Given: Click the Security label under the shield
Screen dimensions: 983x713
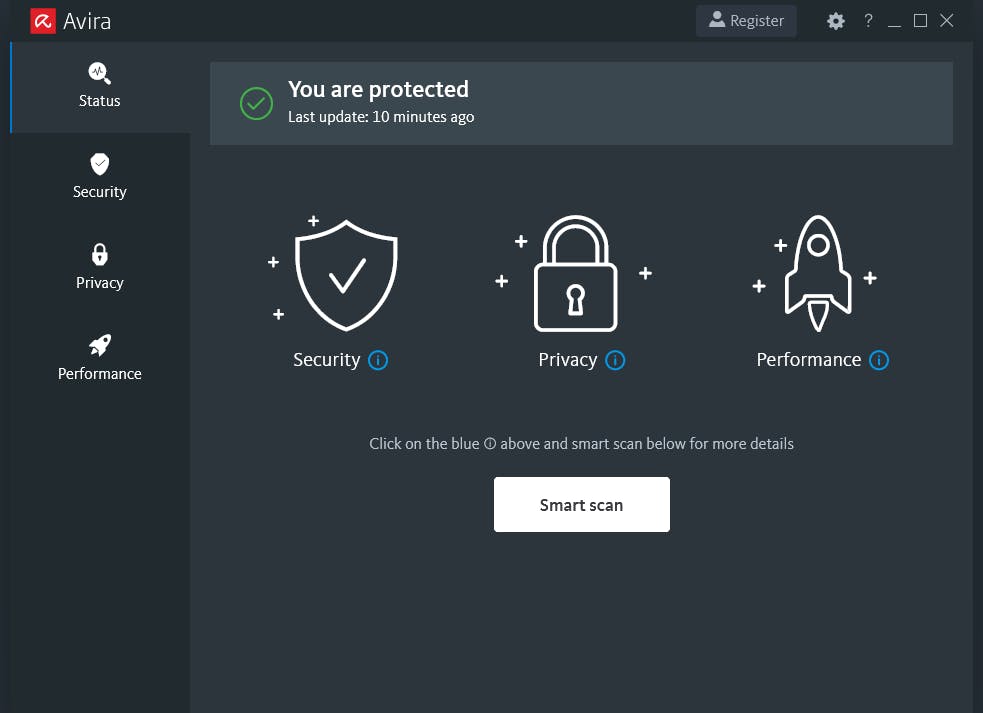Looking at the screenshot, I should point(326,360).
